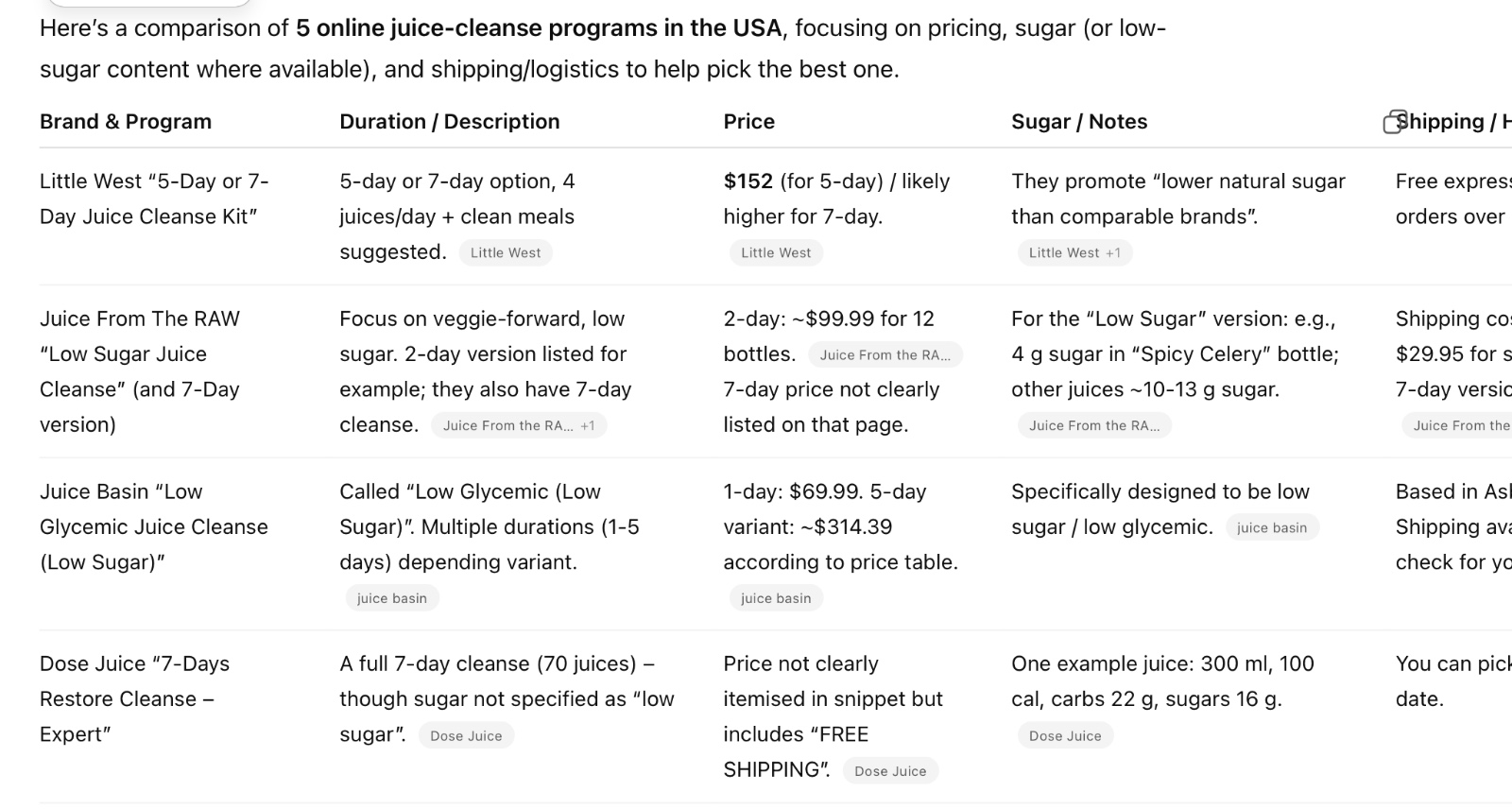This screenshot has width=1512, height=809.
Task: Open juice basin chip below "depending variant."
Action: [x=392, y=599]
